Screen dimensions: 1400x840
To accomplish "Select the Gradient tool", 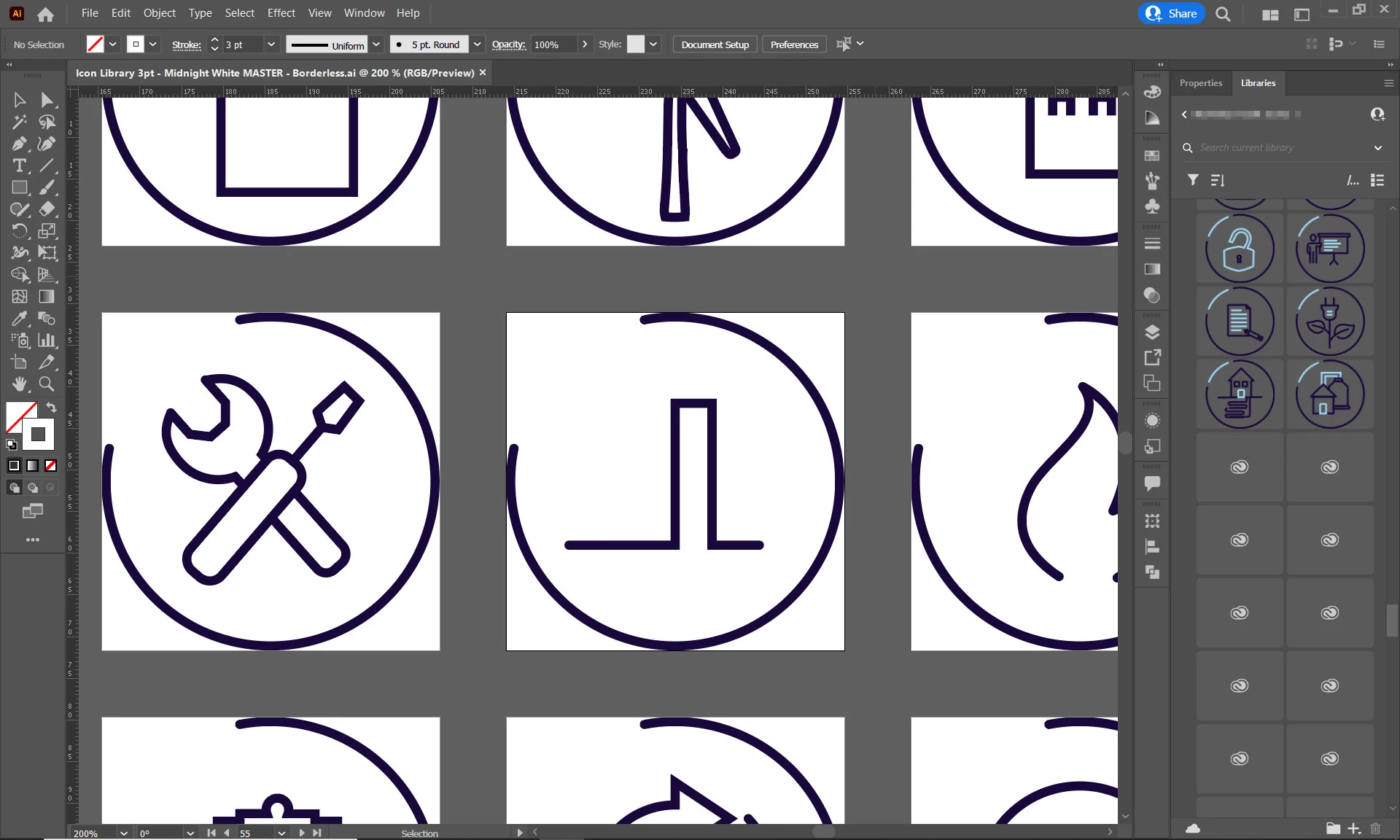I will click(x=47, y=297).
